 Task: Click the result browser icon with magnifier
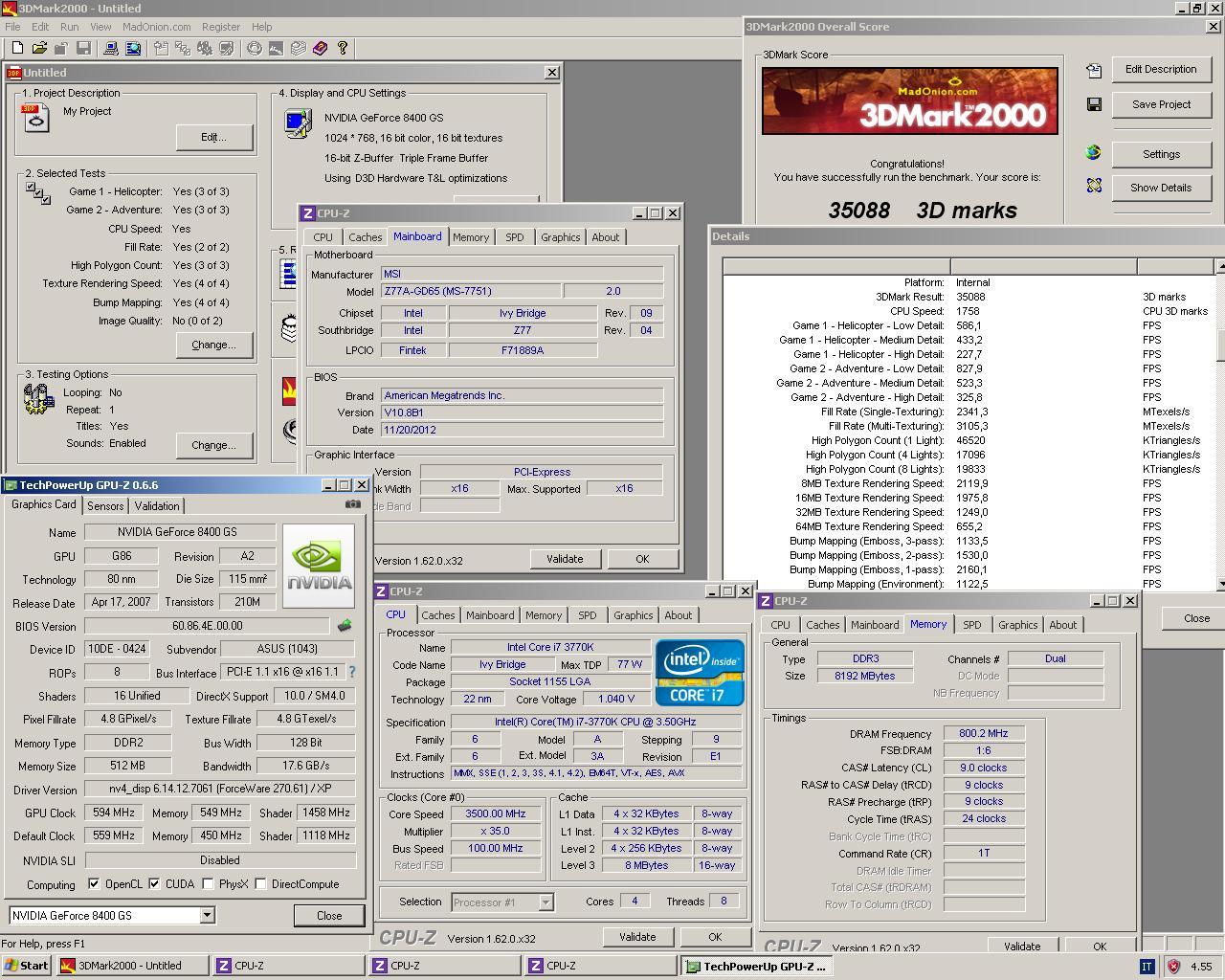(133, 48)
